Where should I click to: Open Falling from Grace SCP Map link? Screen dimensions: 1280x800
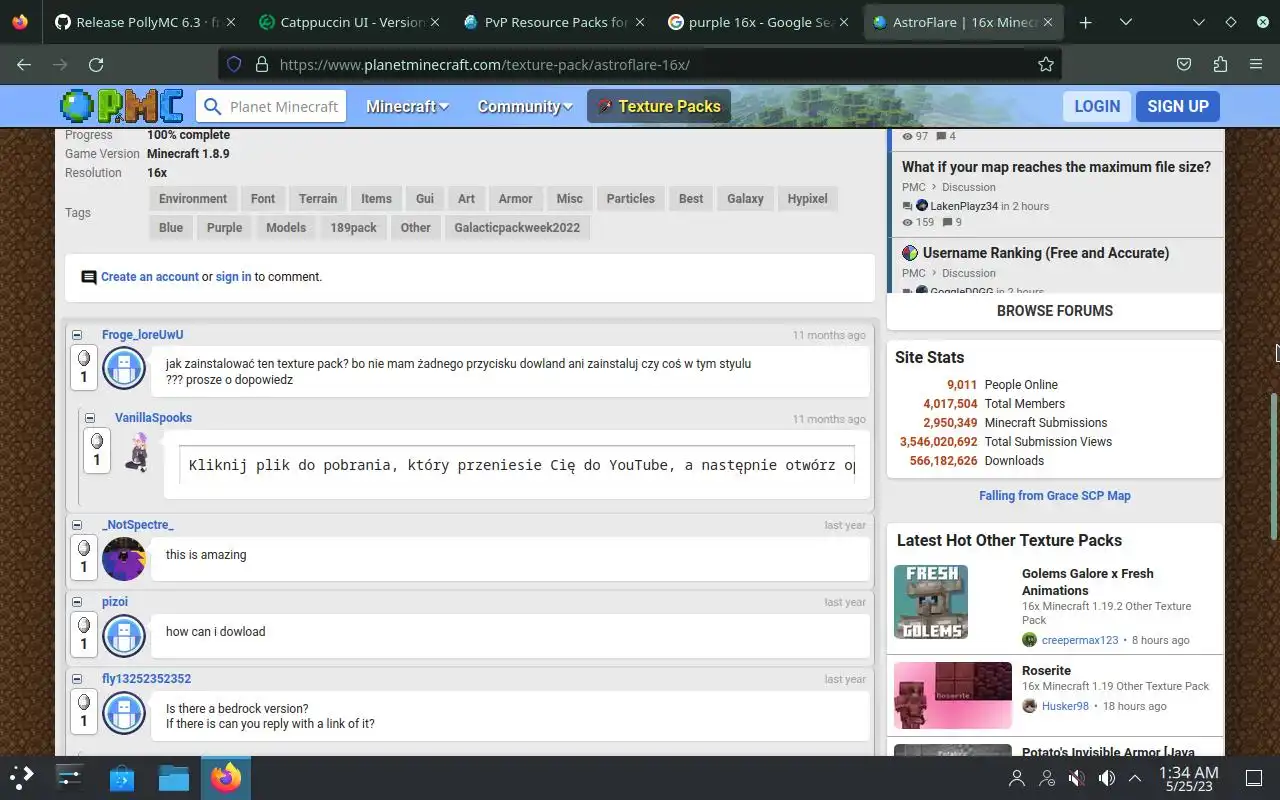tap(1055, 496)
